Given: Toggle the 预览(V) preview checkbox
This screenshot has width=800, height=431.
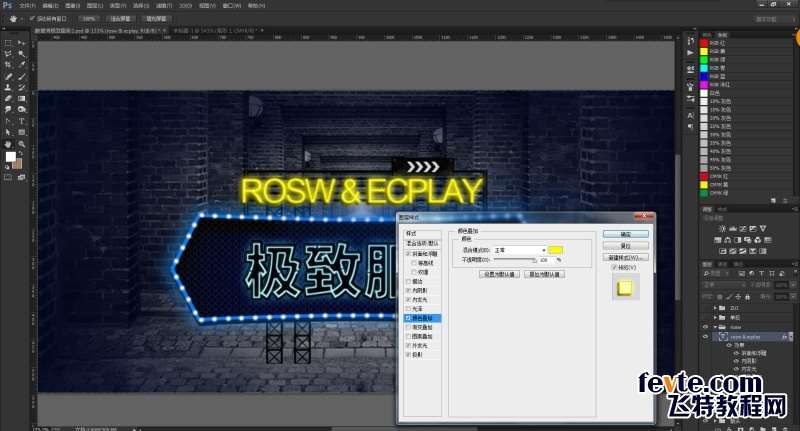Looking at the screenshot, I should coord(614,267).
